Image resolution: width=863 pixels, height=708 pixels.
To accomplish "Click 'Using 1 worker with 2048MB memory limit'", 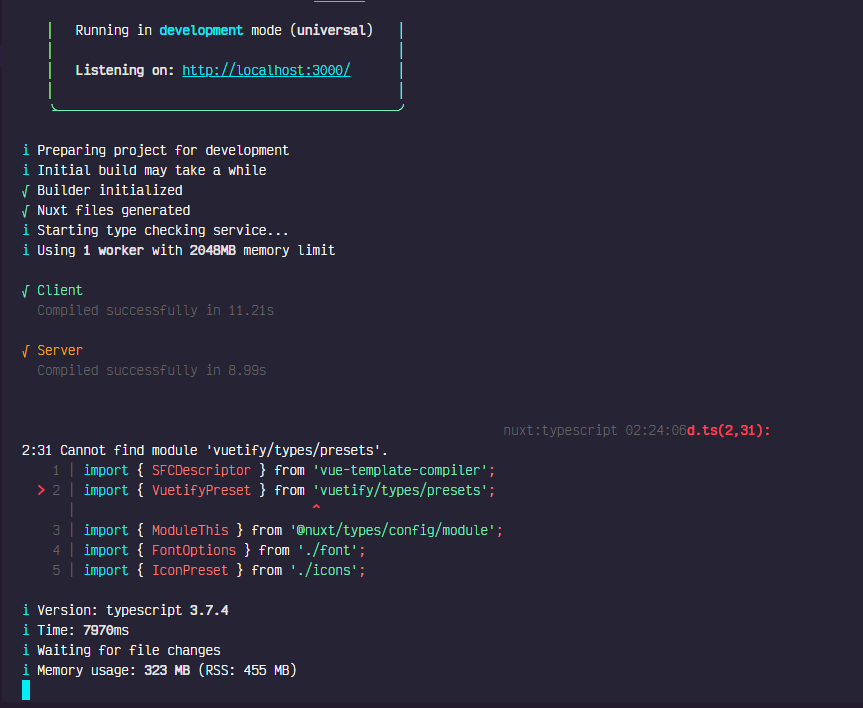I will tap(186, 250).
